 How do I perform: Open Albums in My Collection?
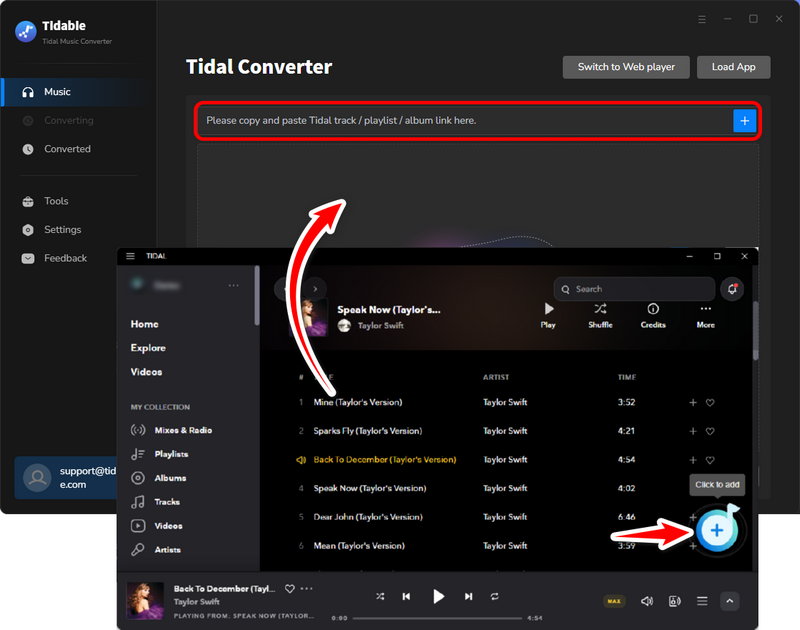159,478
